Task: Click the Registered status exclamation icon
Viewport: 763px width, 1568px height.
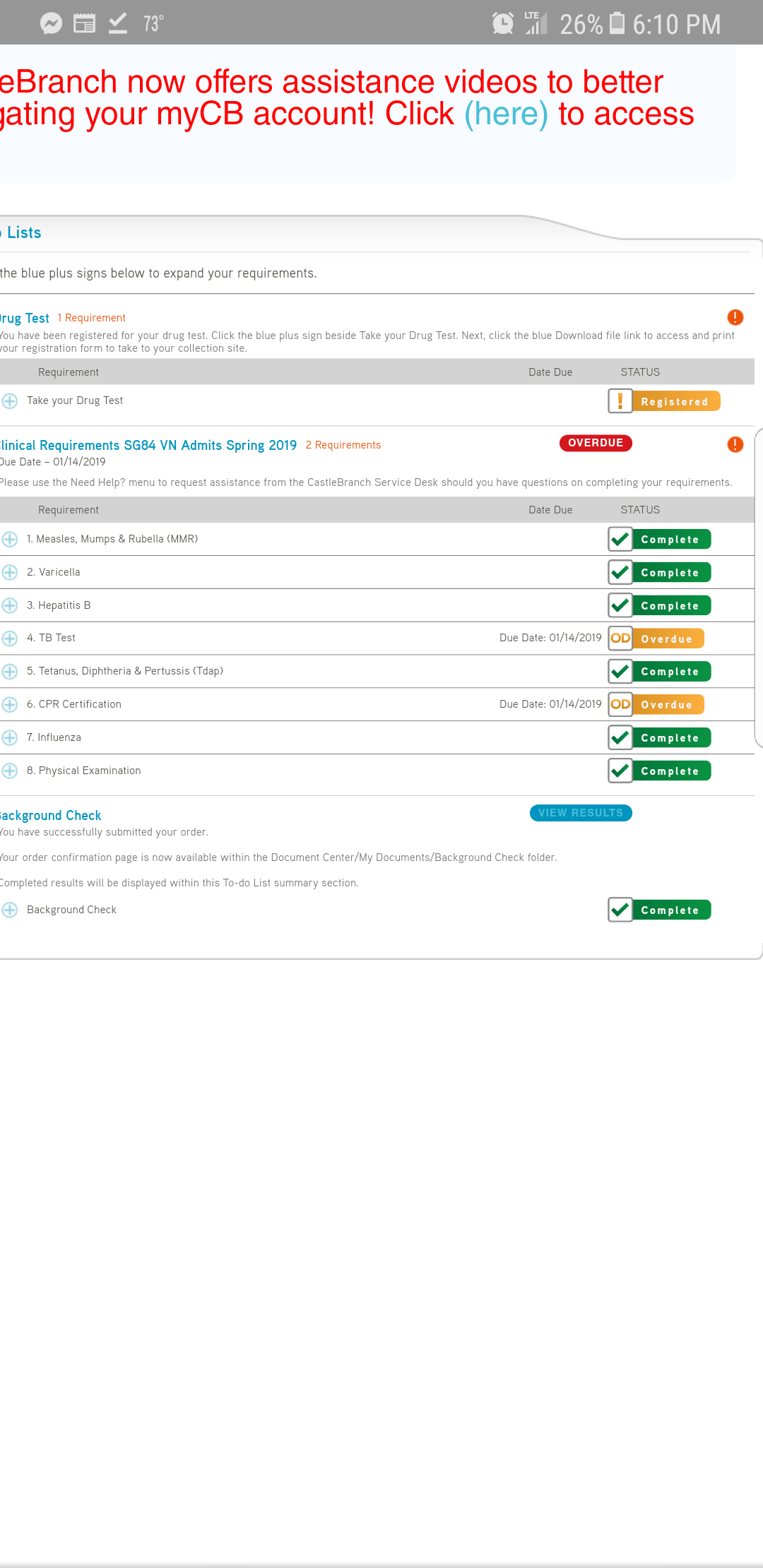Action: (620, 401)
